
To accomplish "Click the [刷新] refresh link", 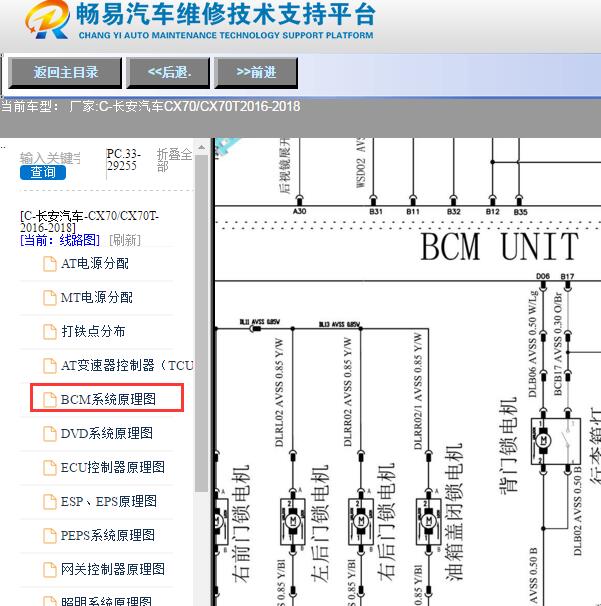I will (125, 240).
